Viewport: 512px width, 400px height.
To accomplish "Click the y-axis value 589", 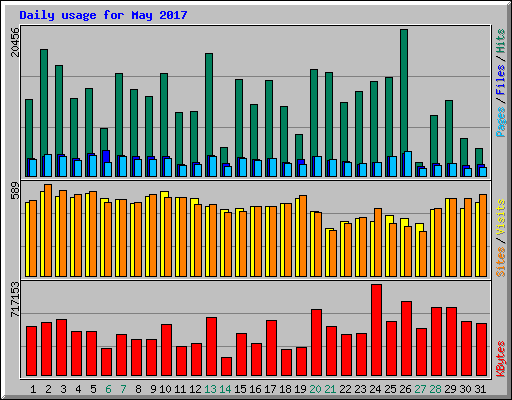I will [x=15, y=190].
